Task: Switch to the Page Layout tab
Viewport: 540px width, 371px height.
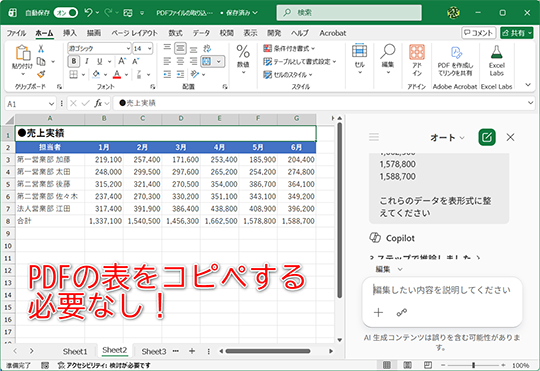Action: 134,33
